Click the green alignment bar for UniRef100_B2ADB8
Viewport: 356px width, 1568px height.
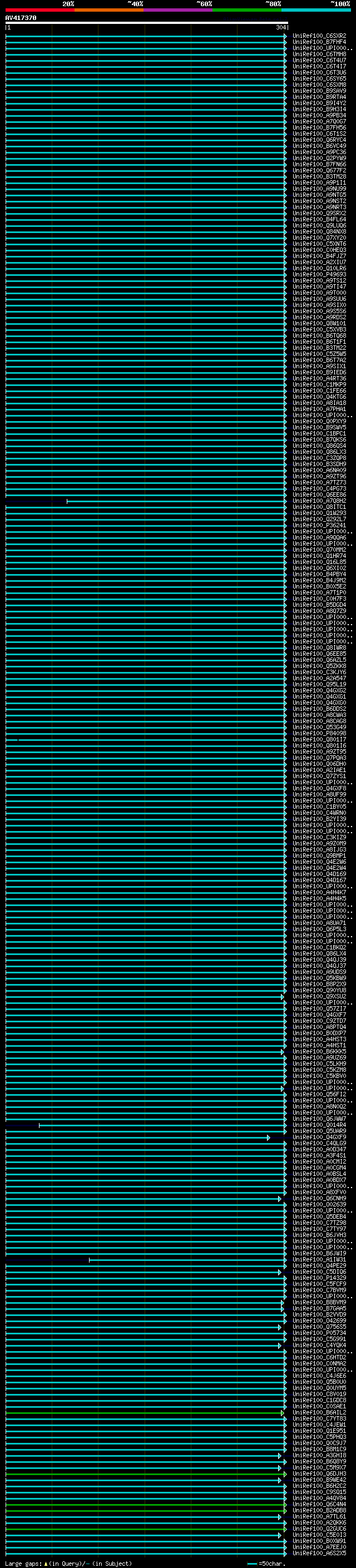pos(146,1511)
